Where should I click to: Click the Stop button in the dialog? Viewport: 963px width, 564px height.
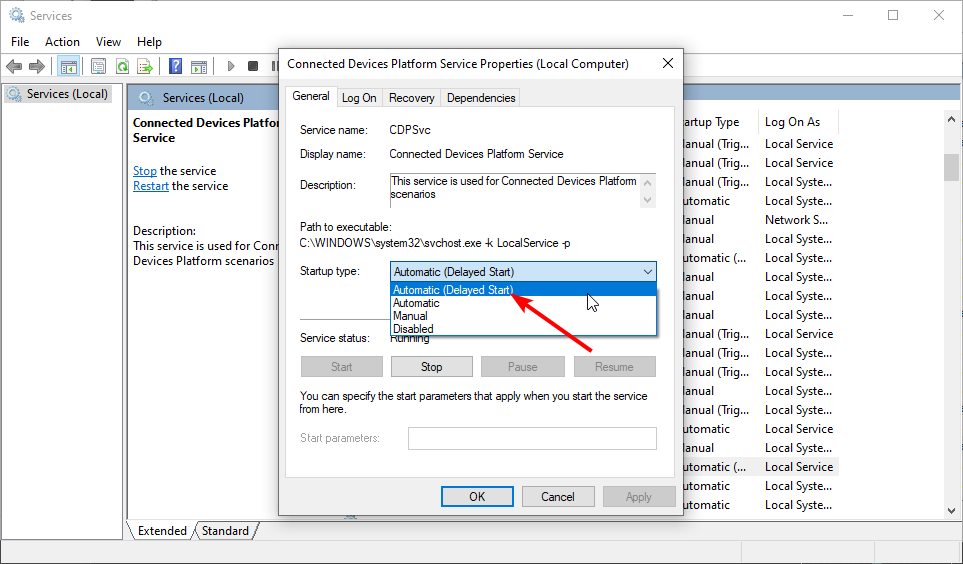pos(432,367)
